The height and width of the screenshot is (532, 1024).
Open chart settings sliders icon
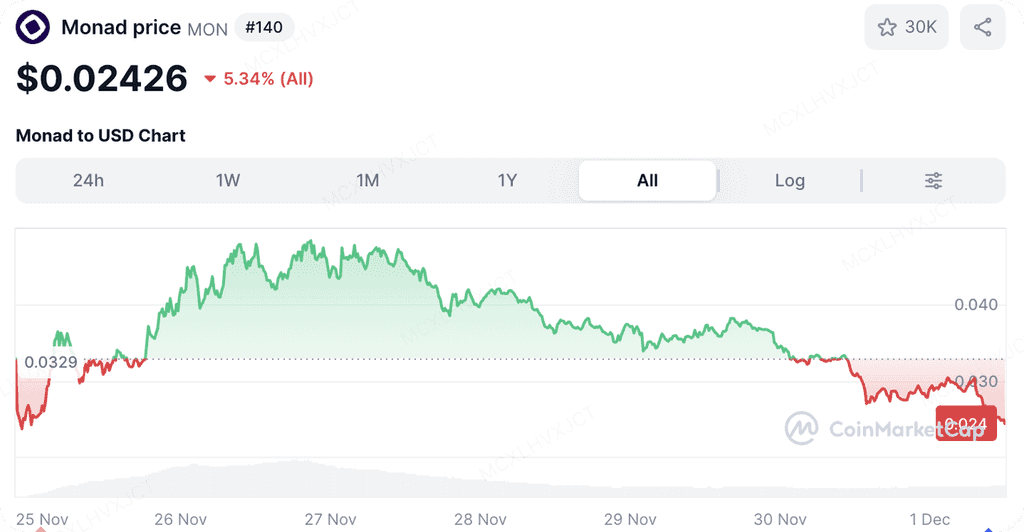(933, 181)
